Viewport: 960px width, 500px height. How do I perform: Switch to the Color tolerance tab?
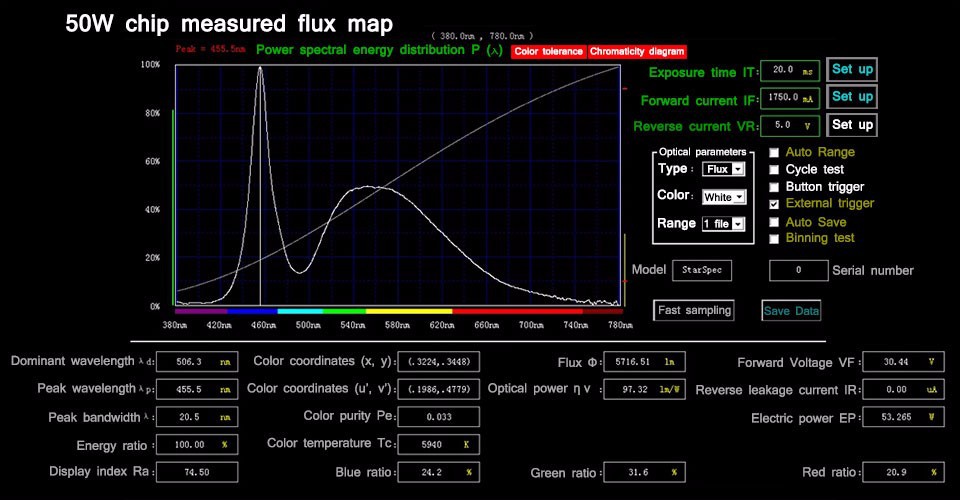(x=548, y=51)
